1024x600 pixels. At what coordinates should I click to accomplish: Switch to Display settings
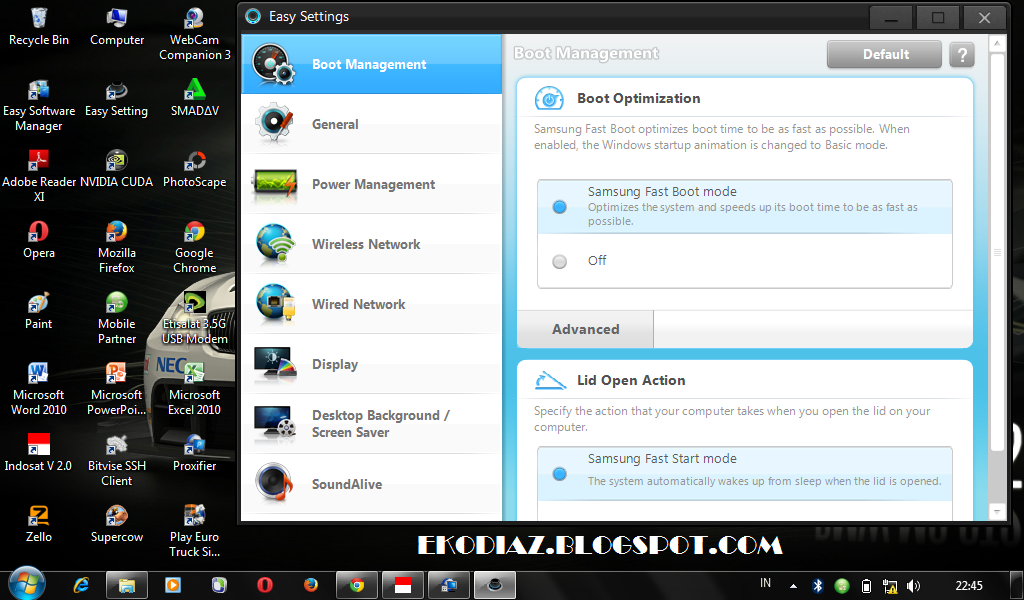point(371,364)
